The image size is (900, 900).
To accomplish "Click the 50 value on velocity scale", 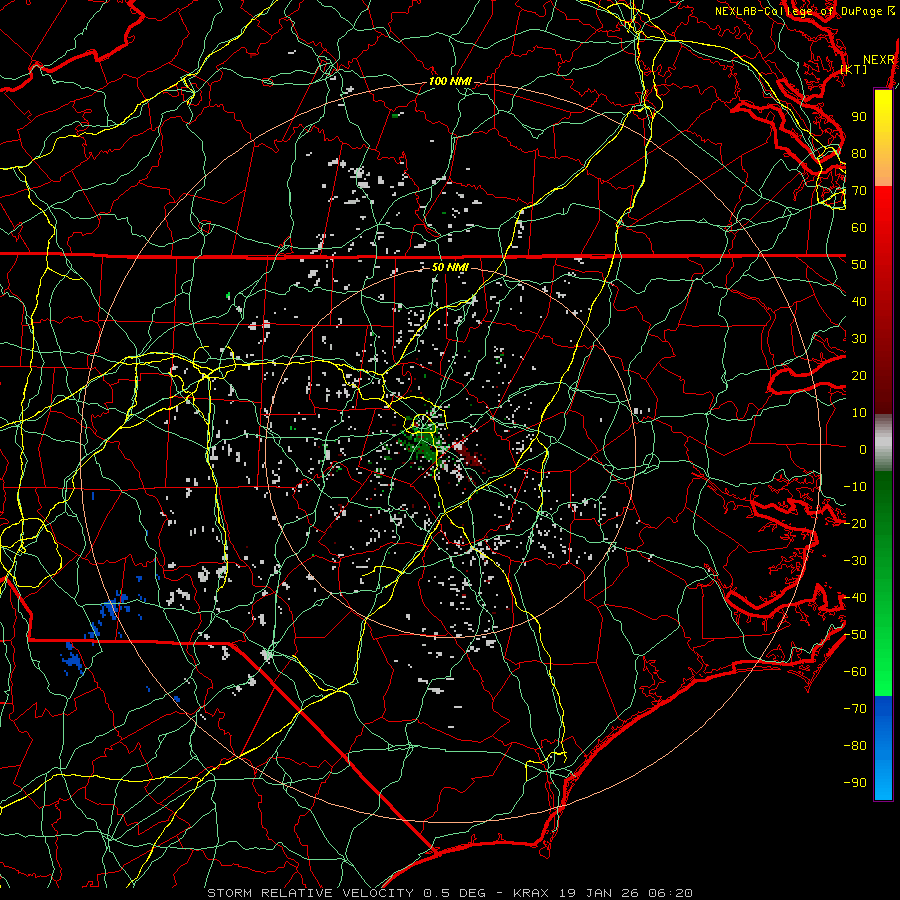I will point(859,265).
